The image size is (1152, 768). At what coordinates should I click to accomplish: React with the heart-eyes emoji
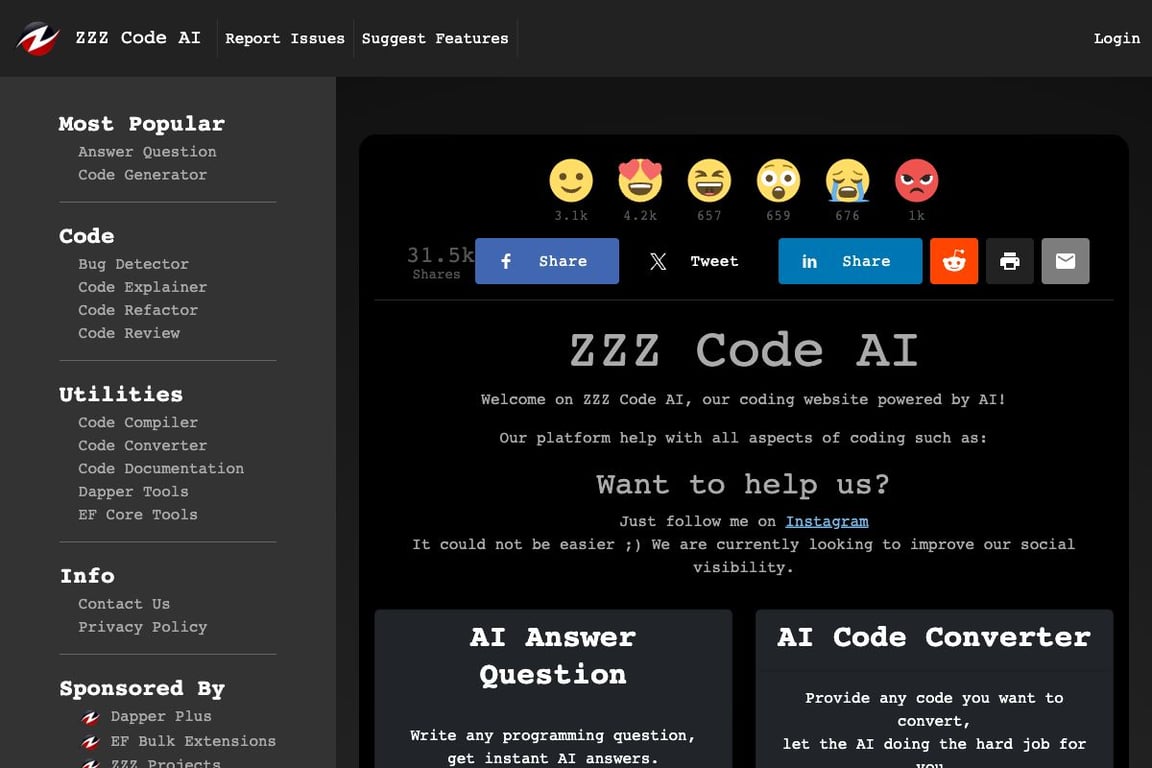[x=640, y=181]
